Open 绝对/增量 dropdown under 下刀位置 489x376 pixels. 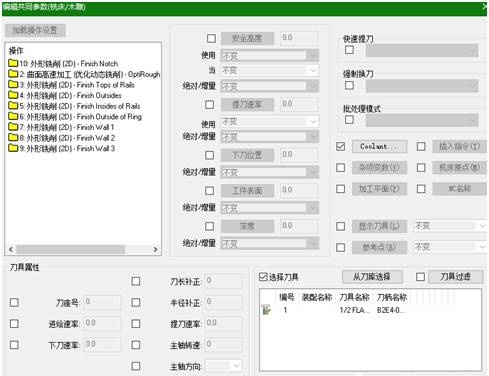coord(269,172)
